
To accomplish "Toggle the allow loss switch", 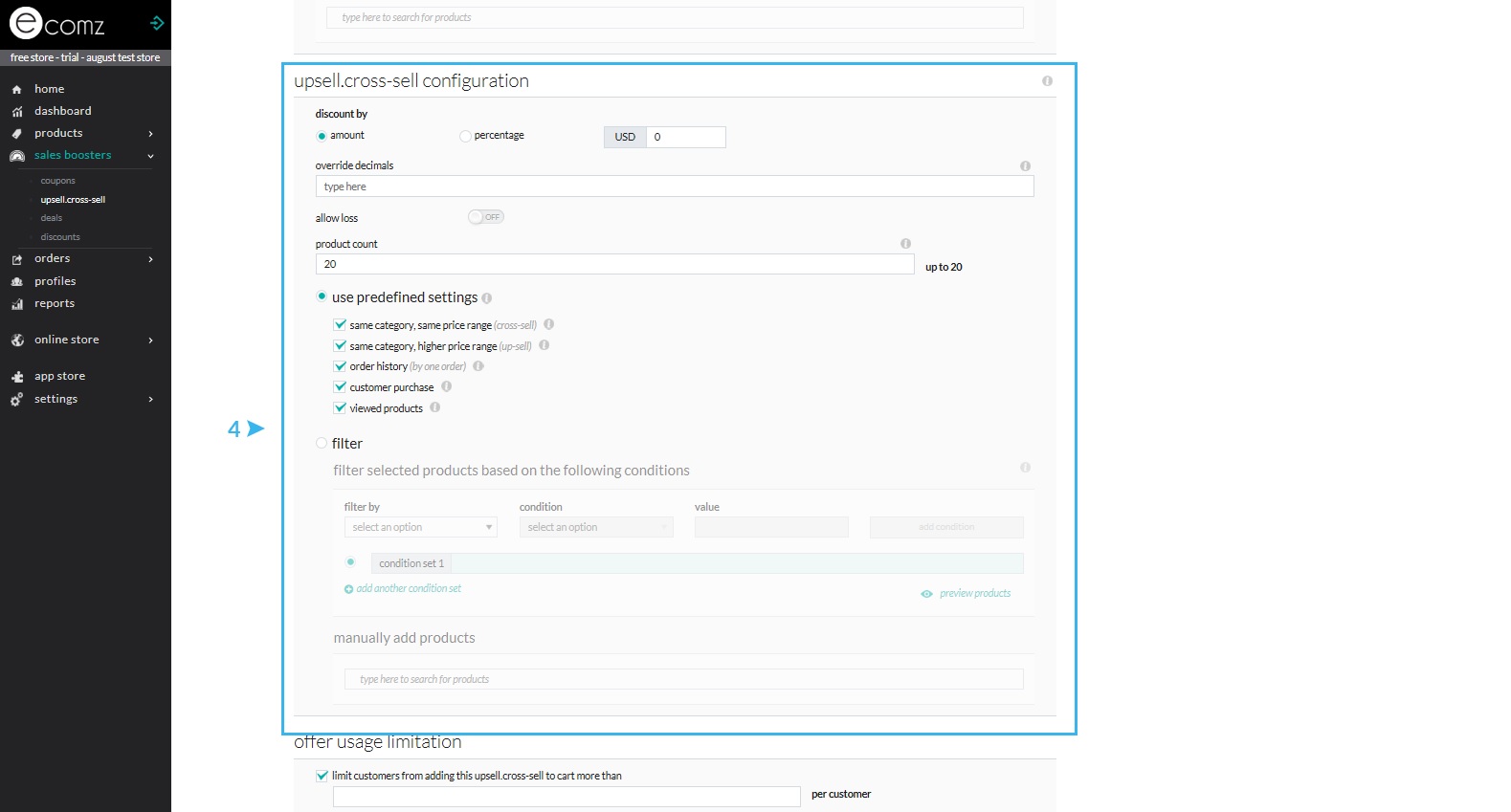I will (x=486, y=217).
